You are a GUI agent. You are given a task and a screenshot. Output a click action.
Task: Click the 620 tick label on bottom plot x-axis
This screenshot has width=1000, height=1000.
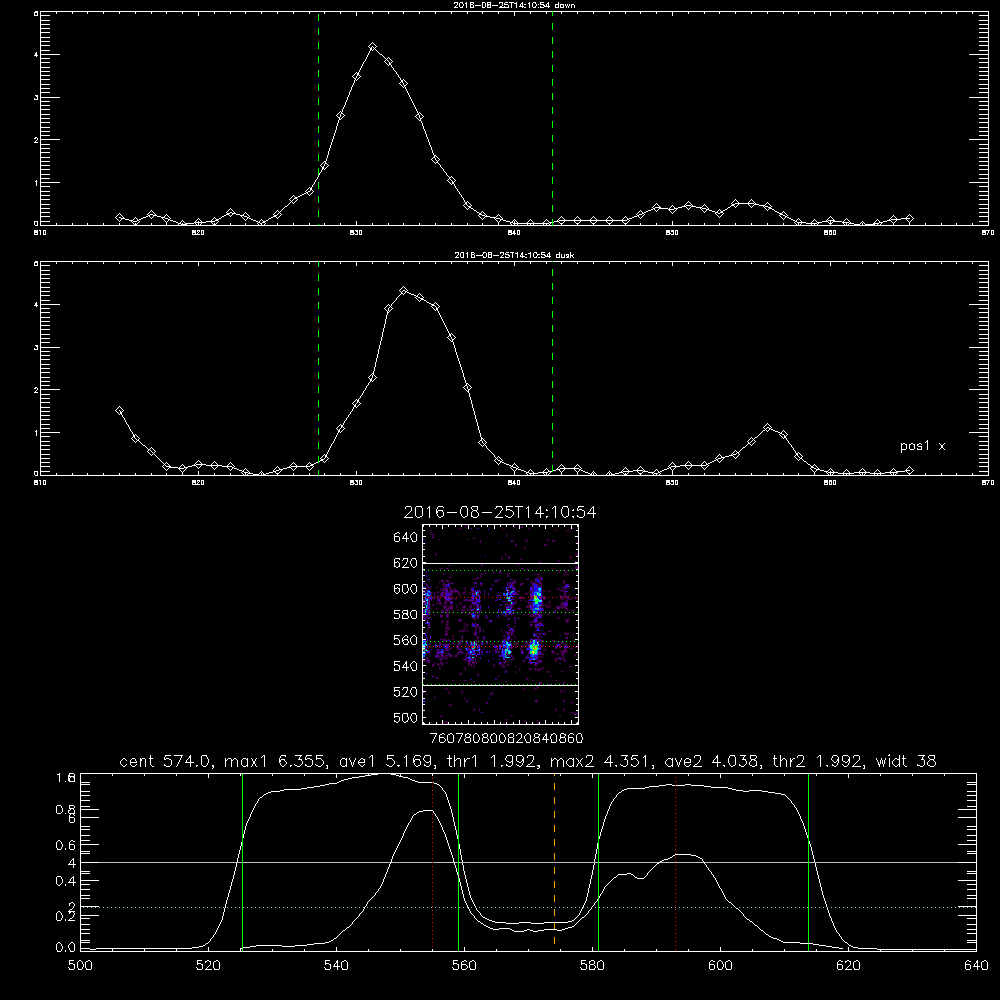848,966
